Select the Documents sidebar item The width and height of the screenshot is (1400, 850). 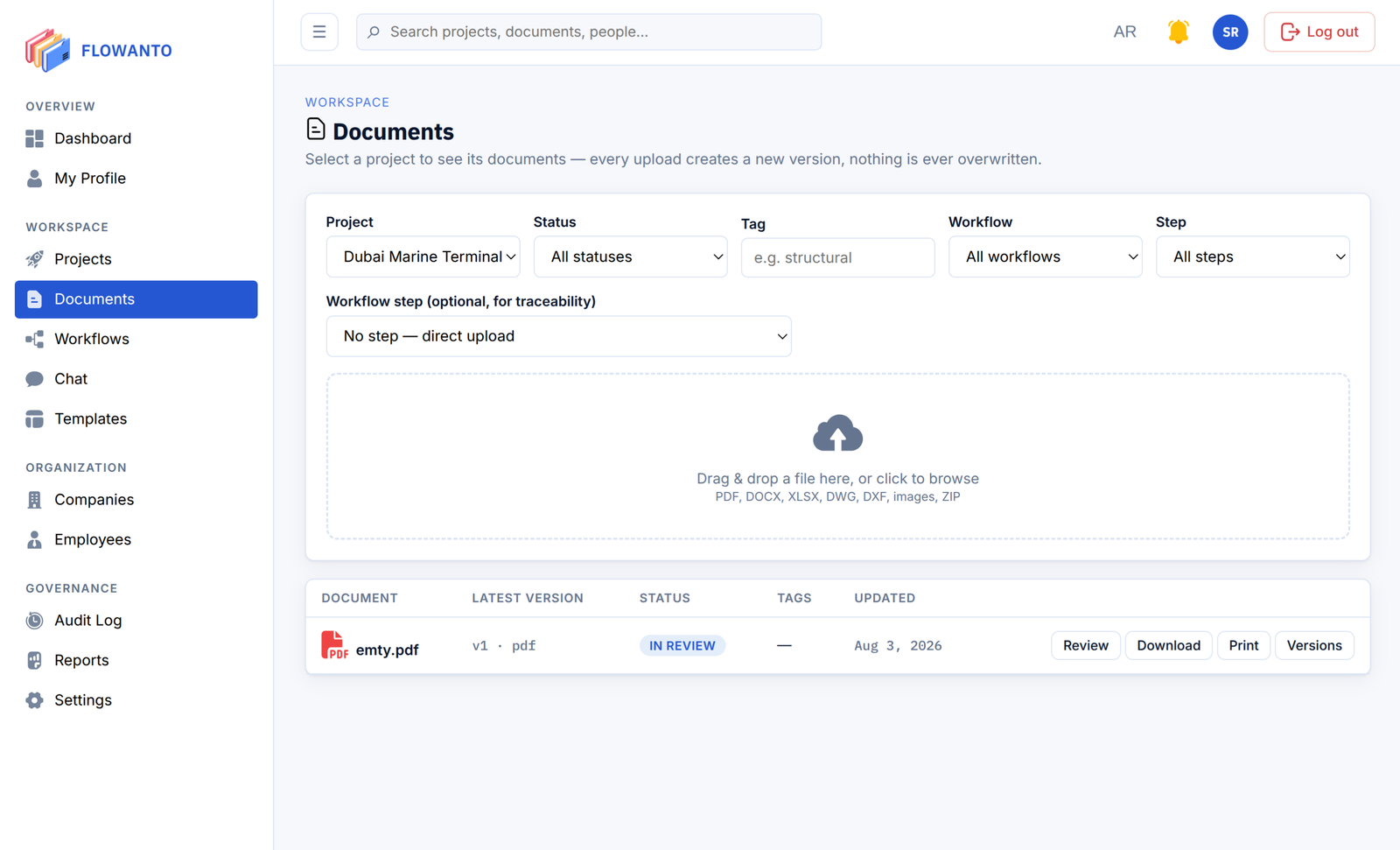[x=136, y=299]
